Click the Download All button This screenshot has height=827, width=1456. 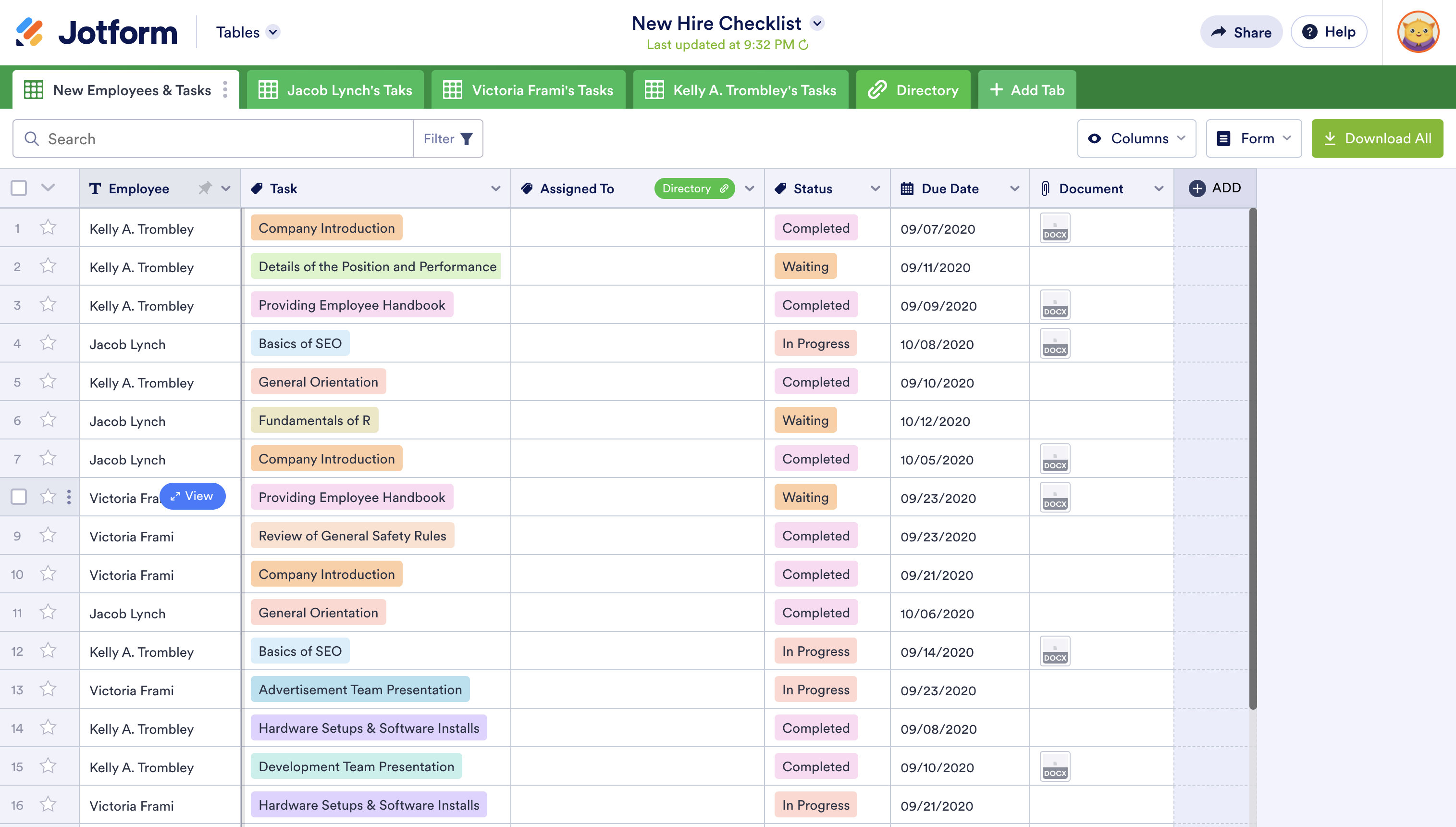coord(1377,138)
